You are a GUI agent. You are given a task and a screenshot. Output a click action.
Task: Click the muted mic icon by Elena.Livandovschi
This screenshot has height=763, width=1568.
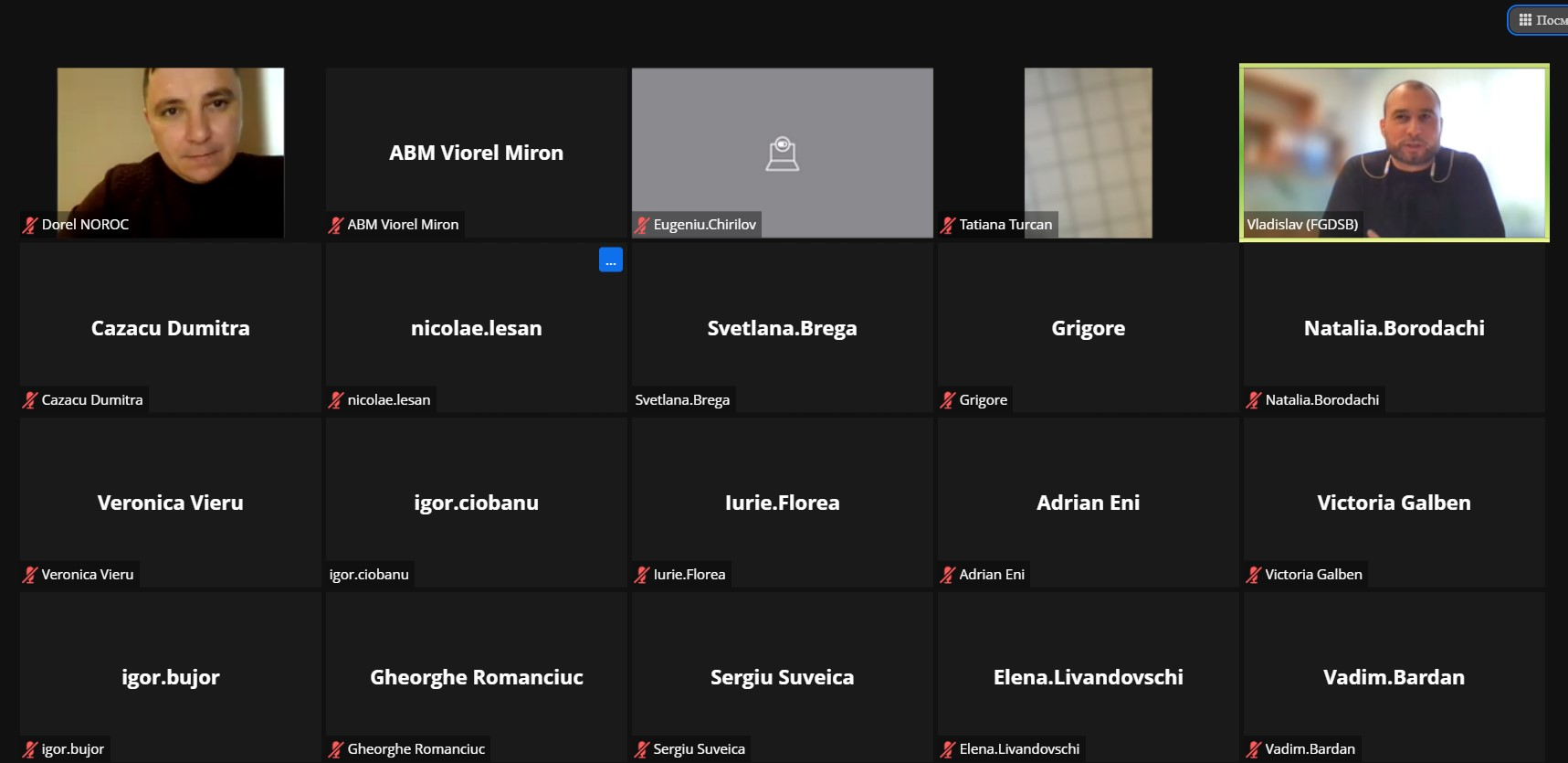click(x=948, y=749)
